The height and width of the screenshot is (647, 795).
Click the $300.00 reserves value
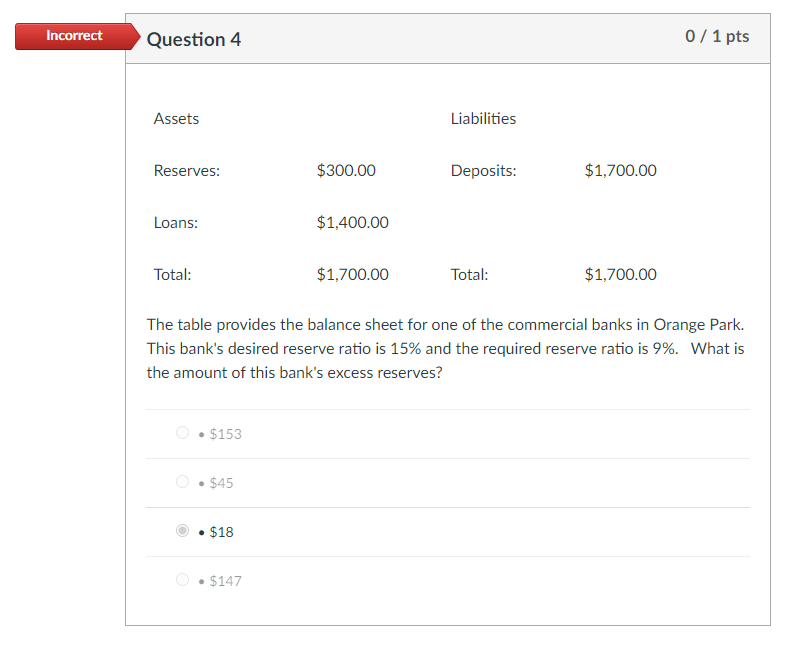tap(346, 170)
